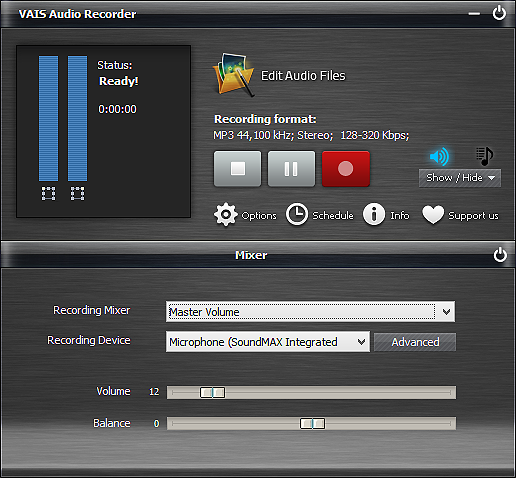Click the Balance value 0
516x478 pixels.
click(x=156, y=423)
